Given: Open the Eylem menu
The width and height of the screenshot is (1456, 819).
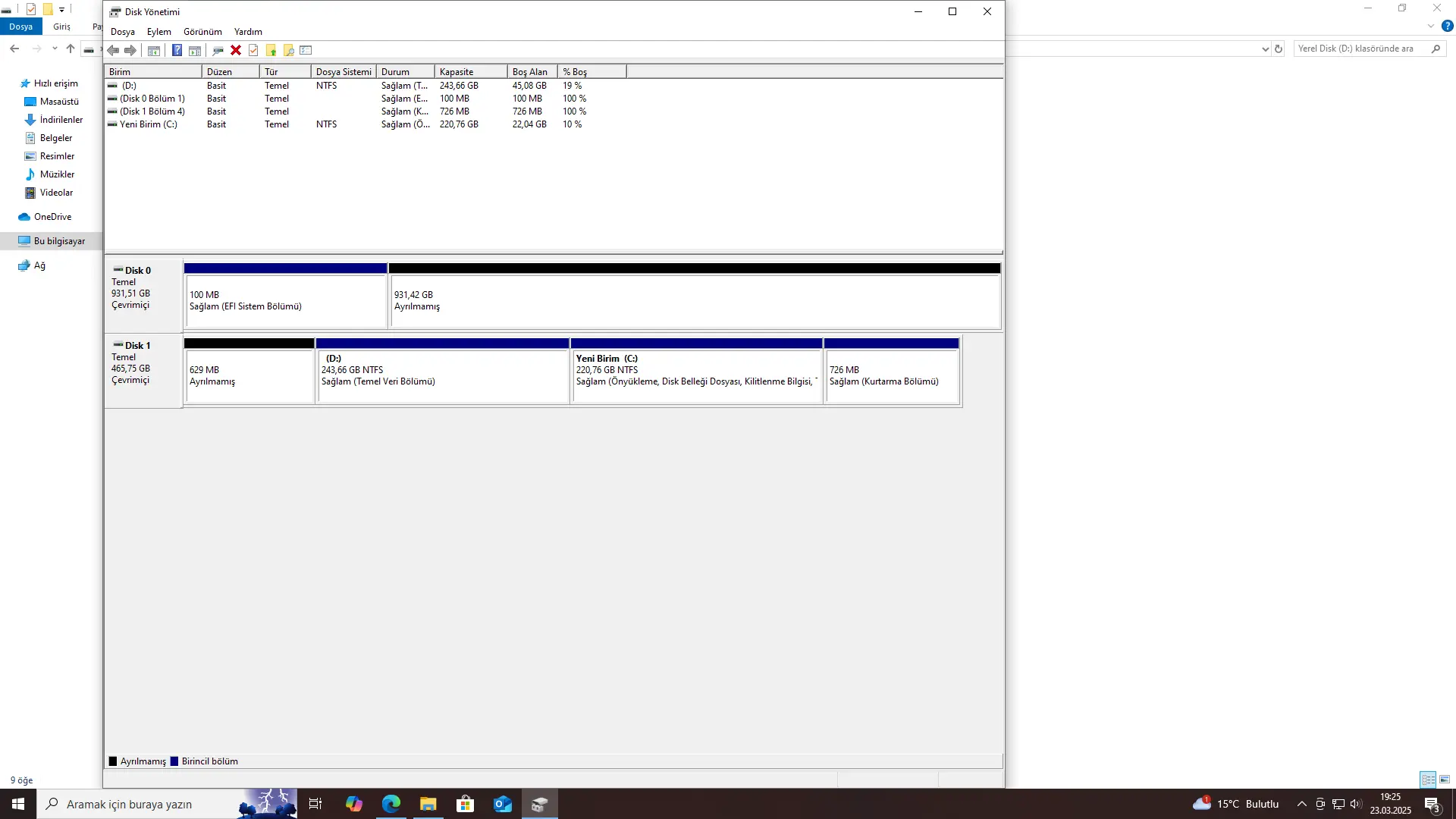Looking at the screenshot, I should click(x=159, y=32).
